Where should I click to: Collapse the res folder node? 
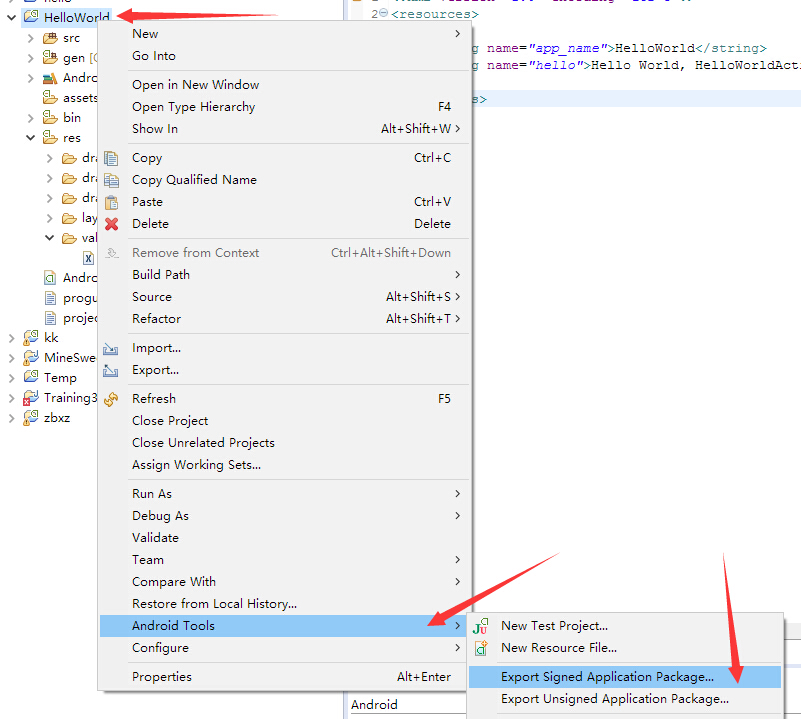[x=31, y=138]
